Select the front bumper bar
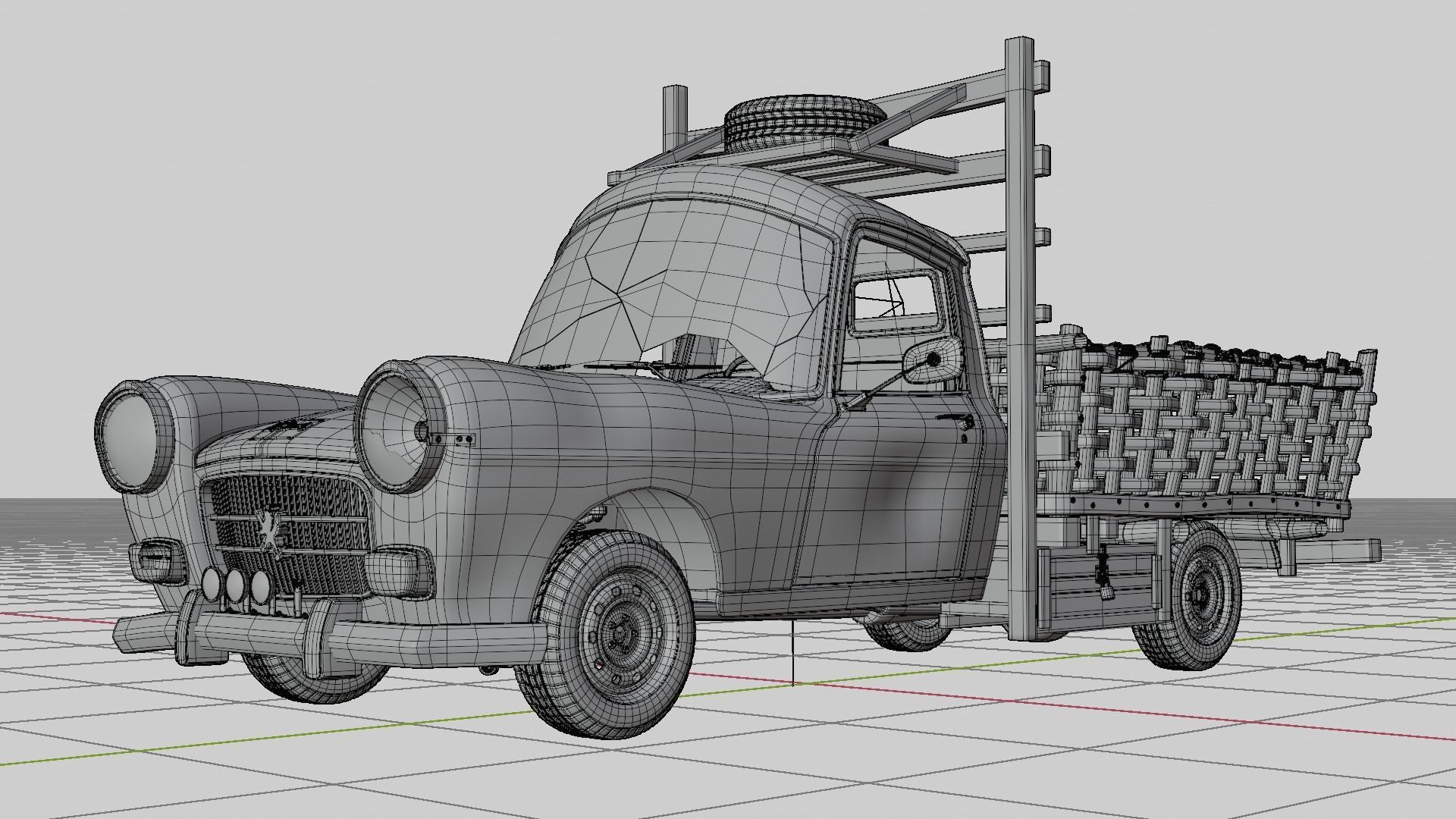This screenshot has height=819, width=1456. (x=330, y=639)
